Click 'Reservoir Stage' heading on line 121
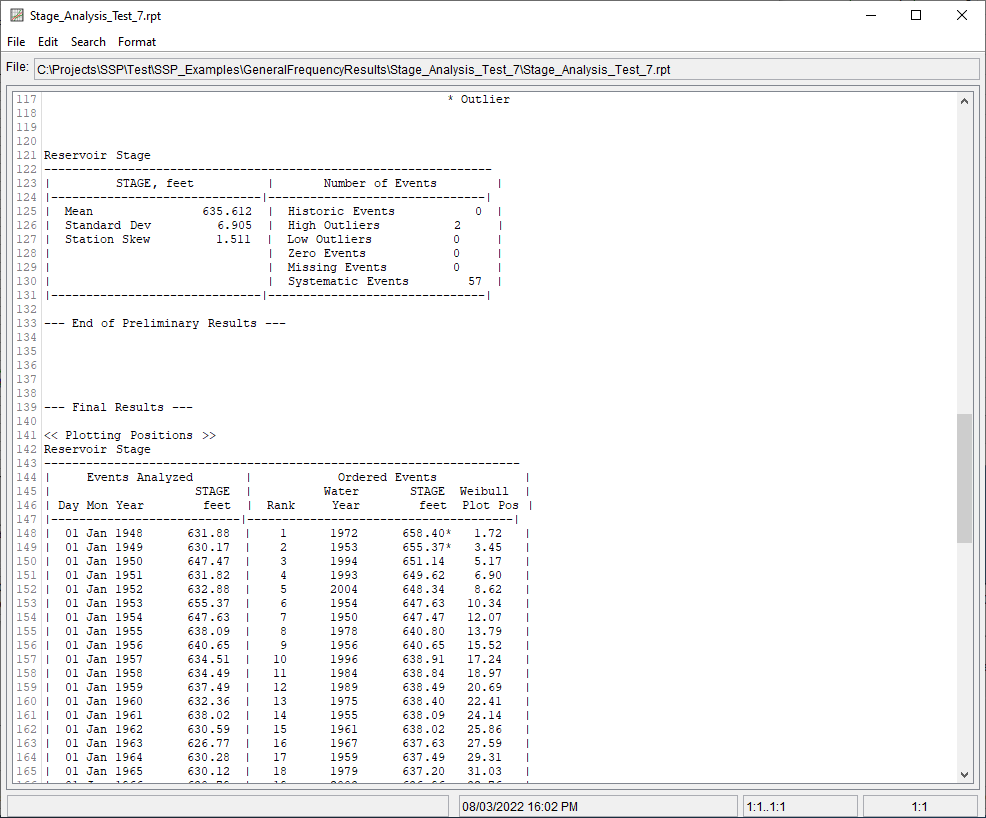 97,155
